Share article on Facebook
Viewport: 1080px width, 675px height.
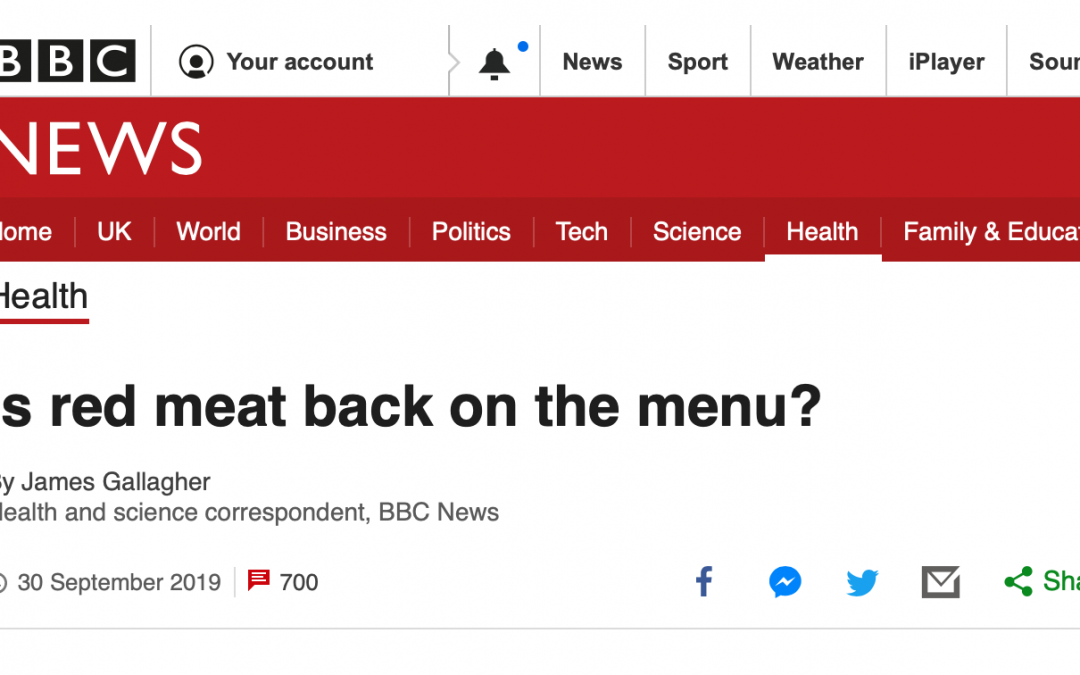704,581
